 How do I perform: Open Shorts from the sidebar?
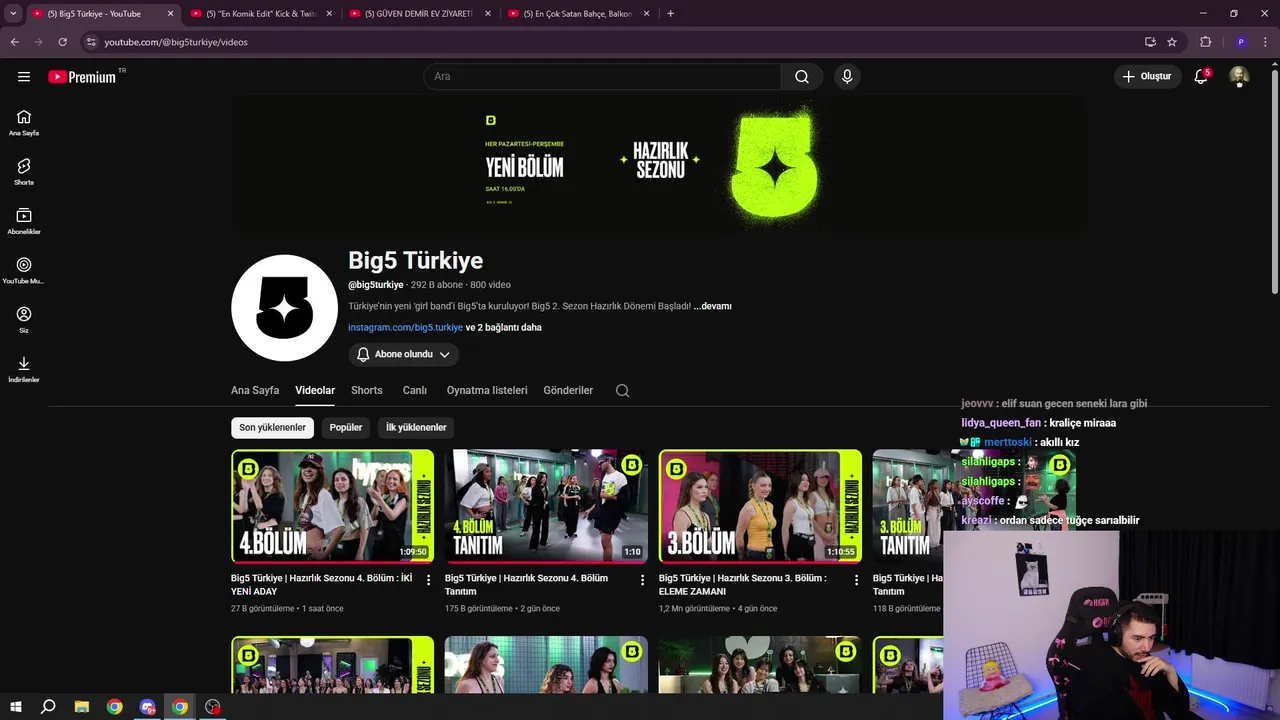click(x=24, y=172)
